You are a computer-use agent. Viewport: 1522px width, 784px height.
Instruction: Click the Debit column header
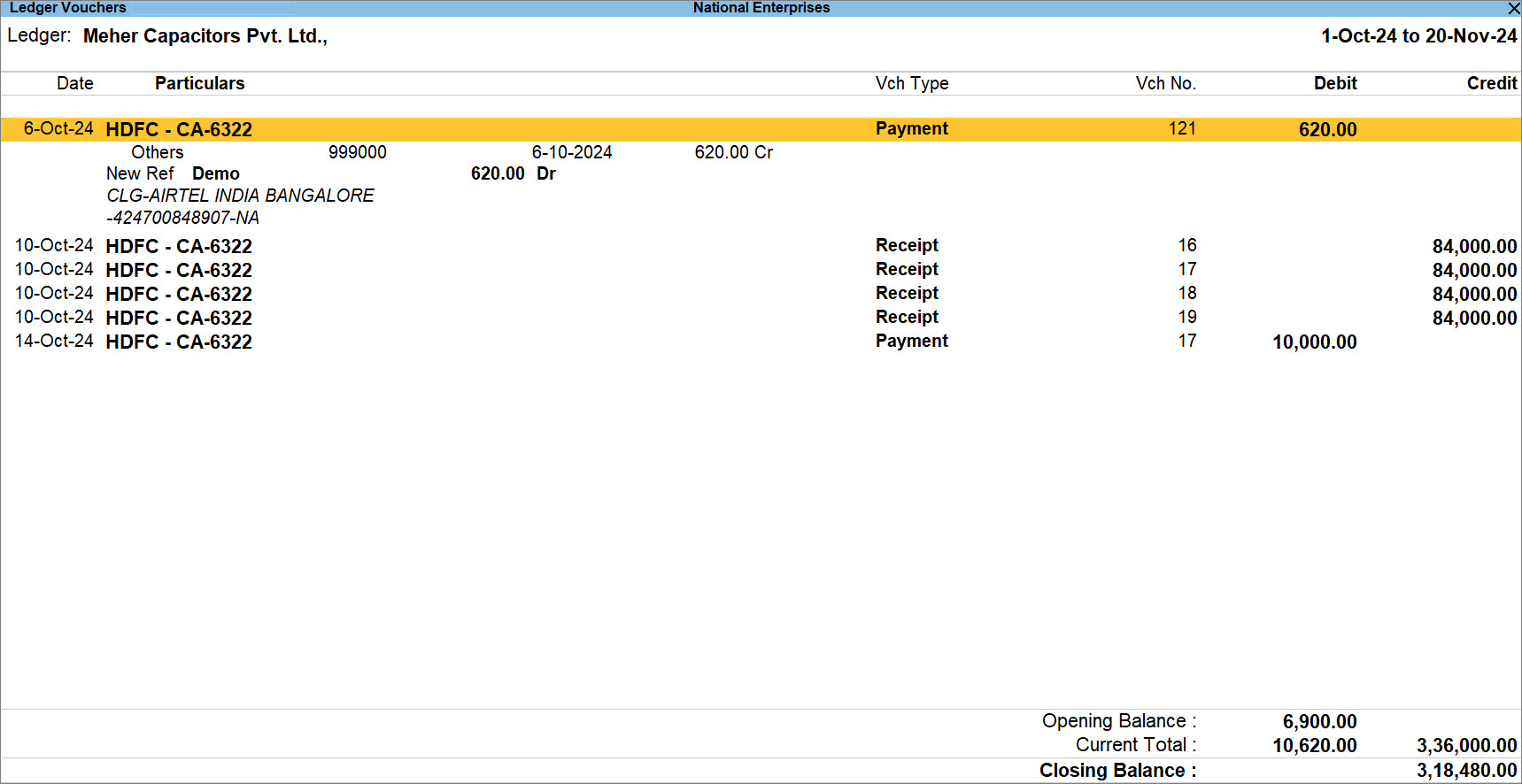[x=1335, y=83]
